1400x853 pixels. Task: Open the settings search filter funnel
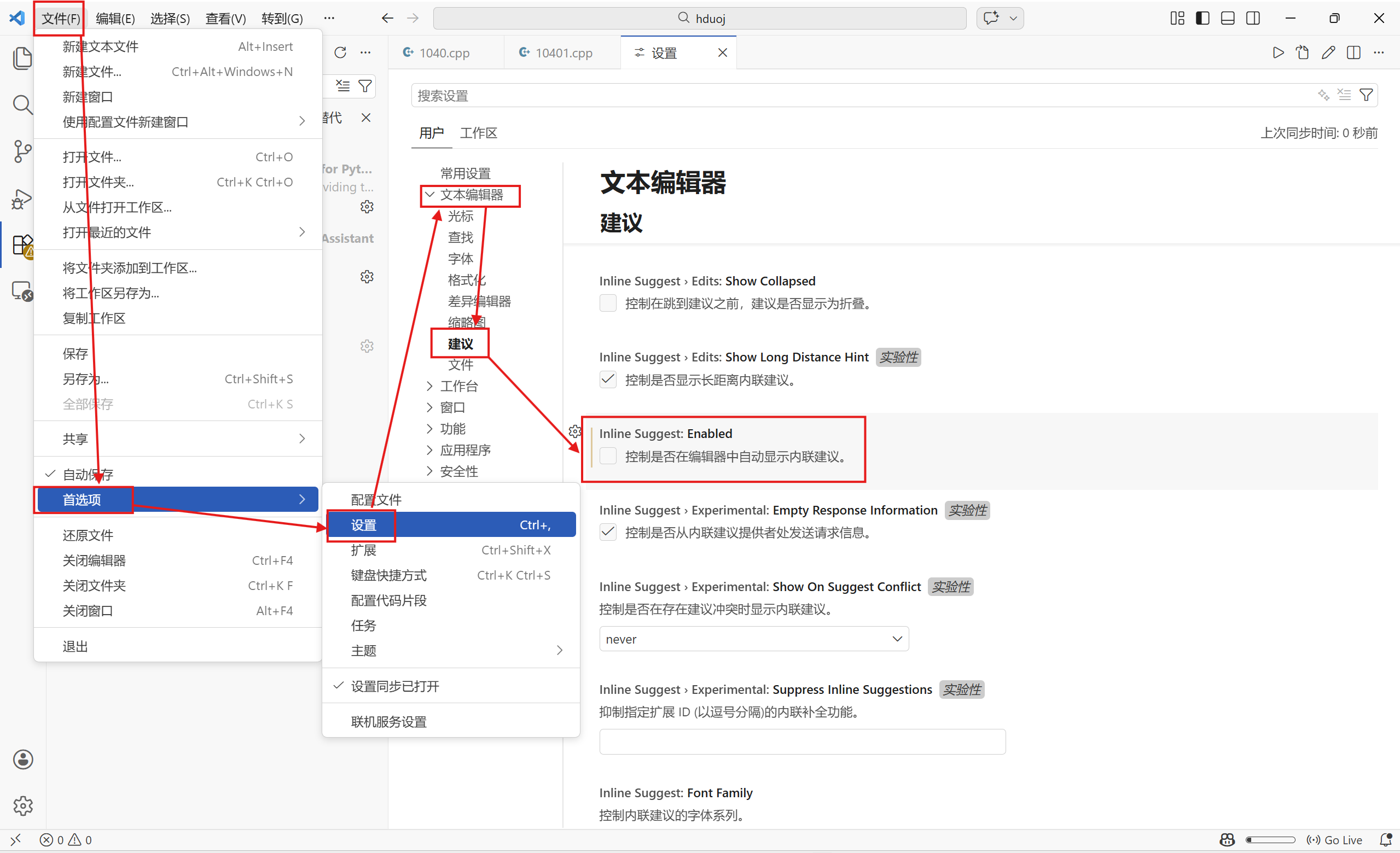(1366, 95)
